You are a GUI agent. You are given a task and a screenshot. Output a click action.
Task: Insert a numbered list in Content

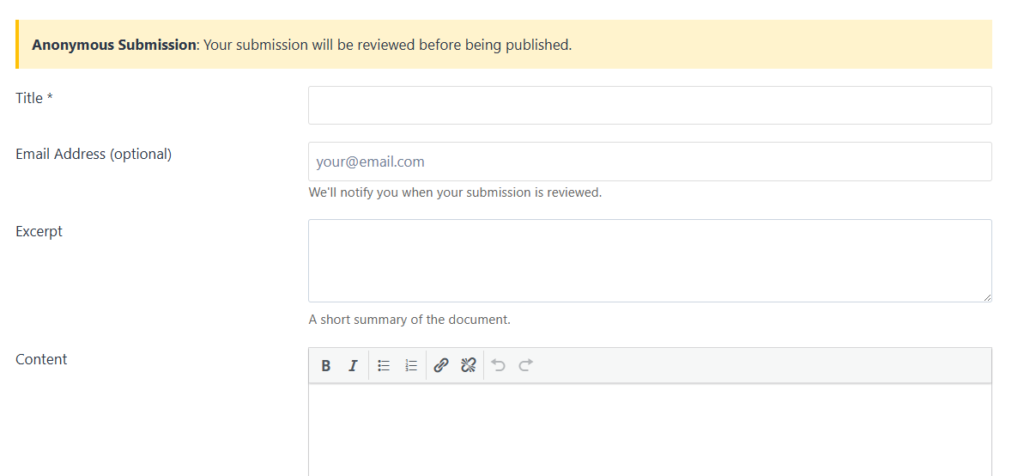(411, 366)
